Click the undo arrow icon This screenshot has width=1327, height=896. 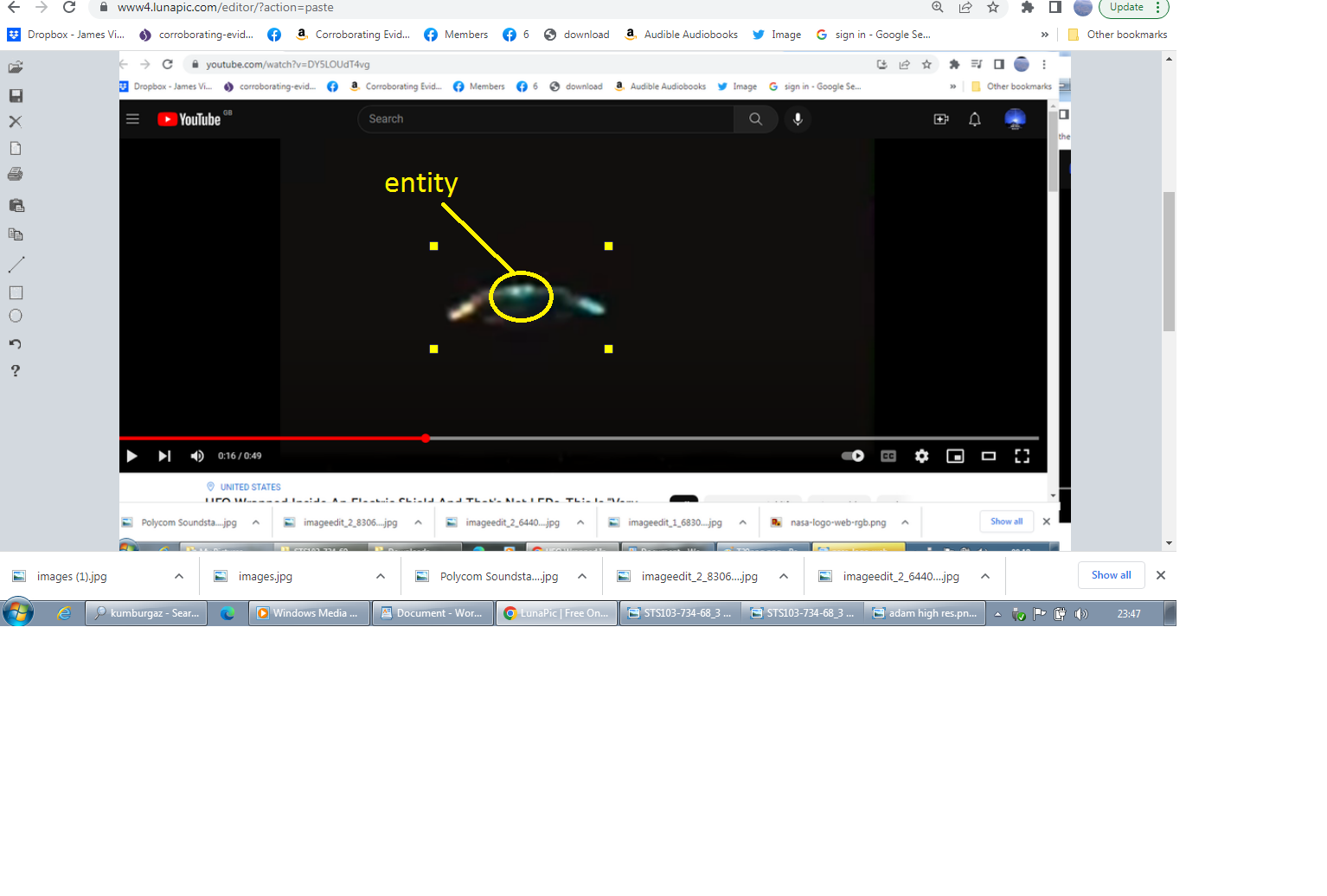click(x=16, y=344)
